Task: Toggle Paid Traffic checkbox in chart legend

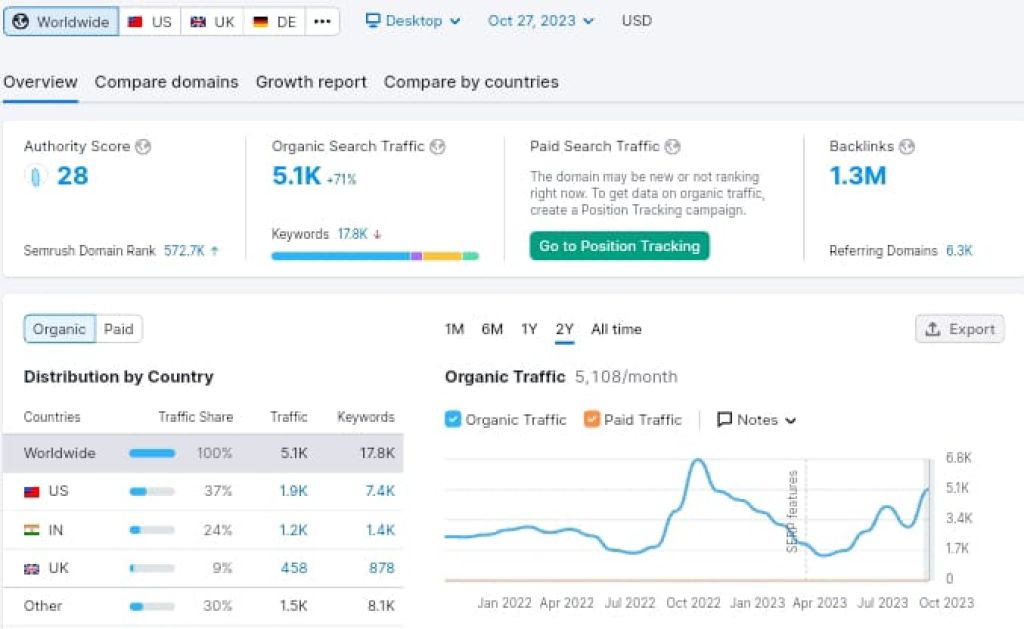Action: tap(592, 419)
